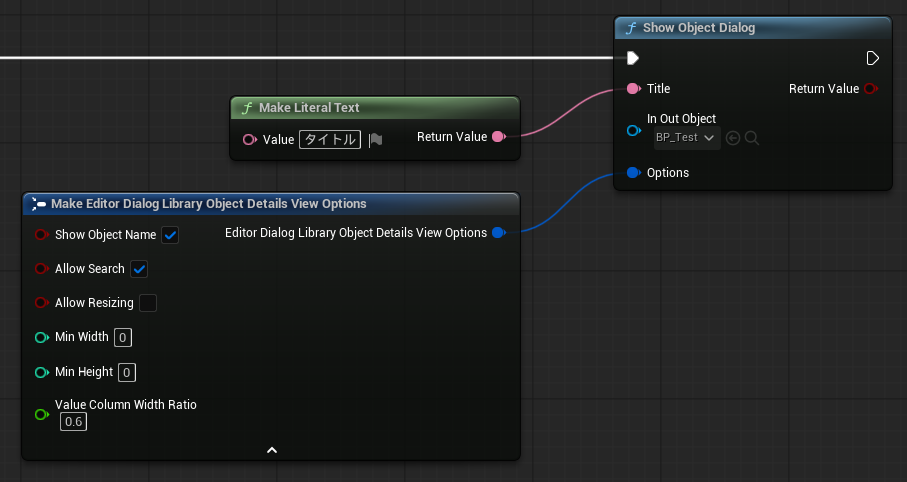Click the exec input pin on Show Object Dialog

632,58
